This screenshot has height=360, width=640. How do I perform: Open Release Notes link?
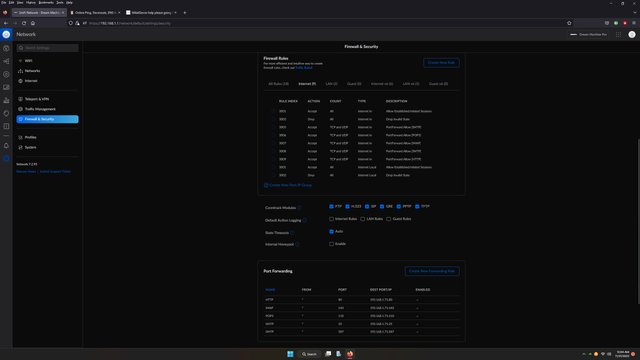tap(26, 171)
